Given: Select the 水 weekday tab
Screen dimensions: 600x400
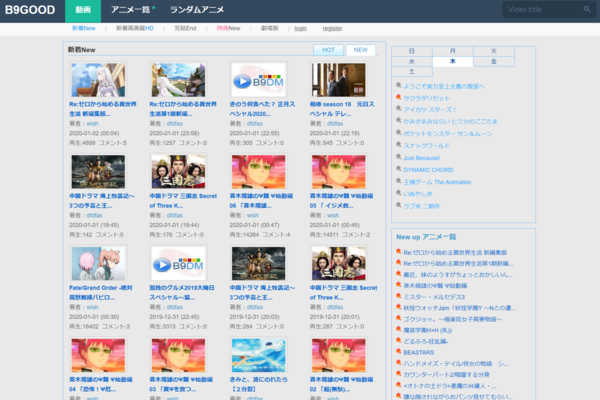Looking at the screenshot, I should click(x=412, y=61).
